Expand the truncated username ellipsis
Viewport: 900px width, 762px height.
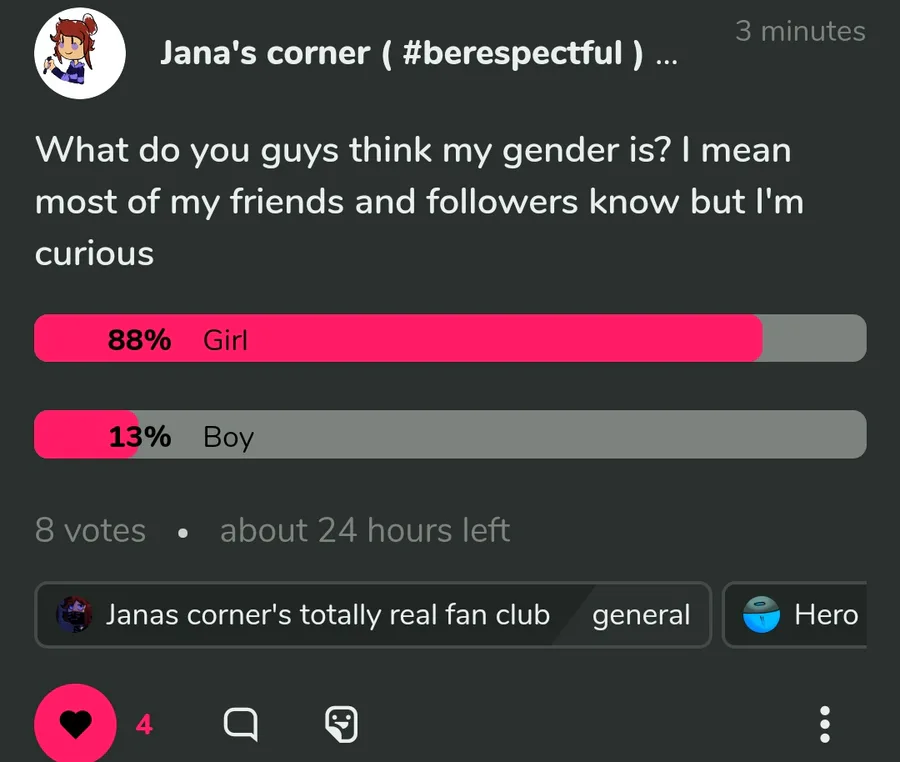666,56
